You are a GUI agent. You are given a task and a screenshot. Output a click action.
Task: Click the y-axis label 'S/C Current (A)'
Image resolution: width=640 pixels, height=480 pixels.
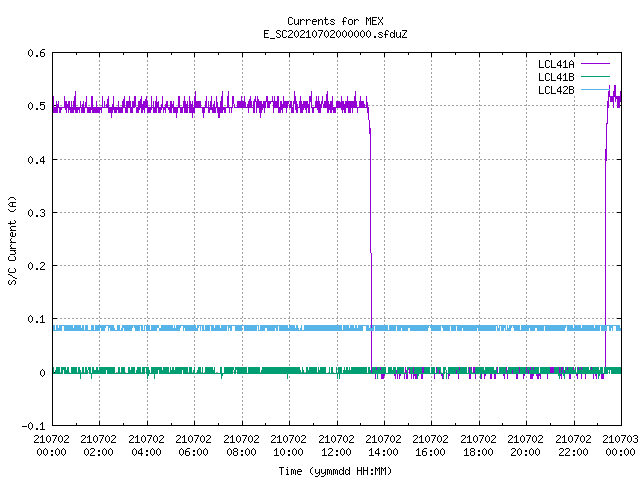pos(13,240)
